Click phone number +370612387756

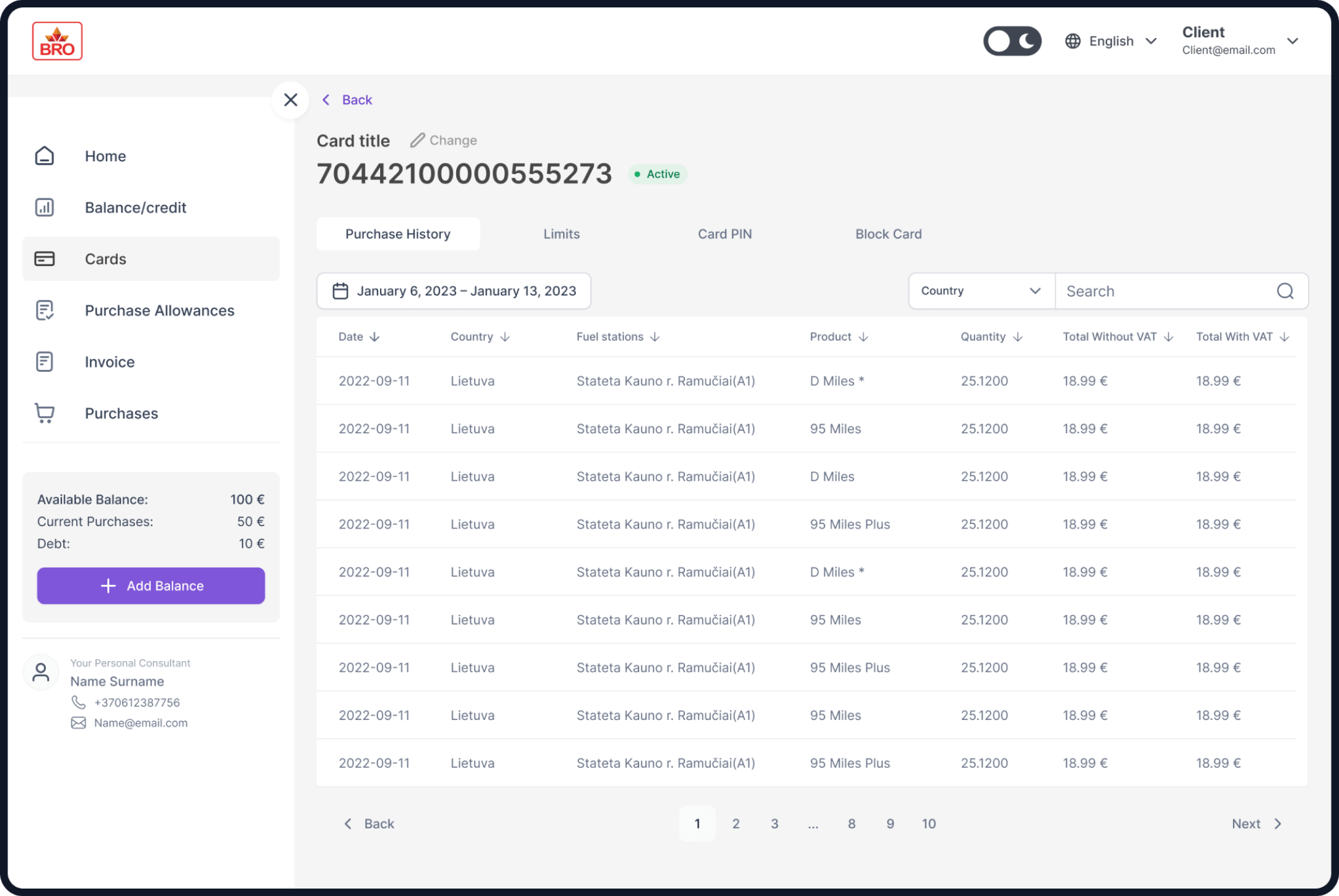point(137,702)
